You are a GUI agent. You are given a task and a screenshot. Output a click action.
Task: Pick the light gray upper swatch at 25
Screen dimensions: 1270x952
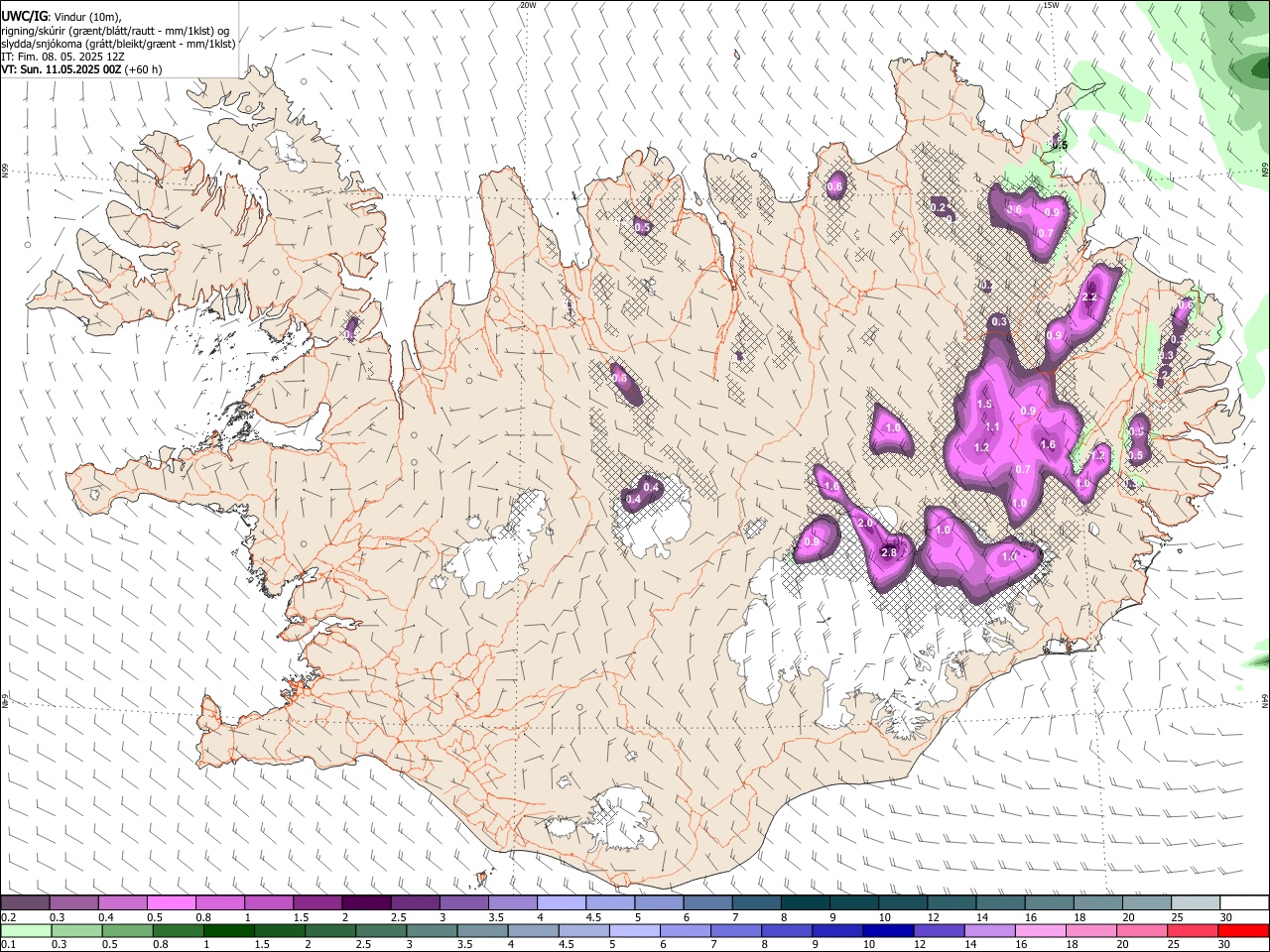[1195, 903]
